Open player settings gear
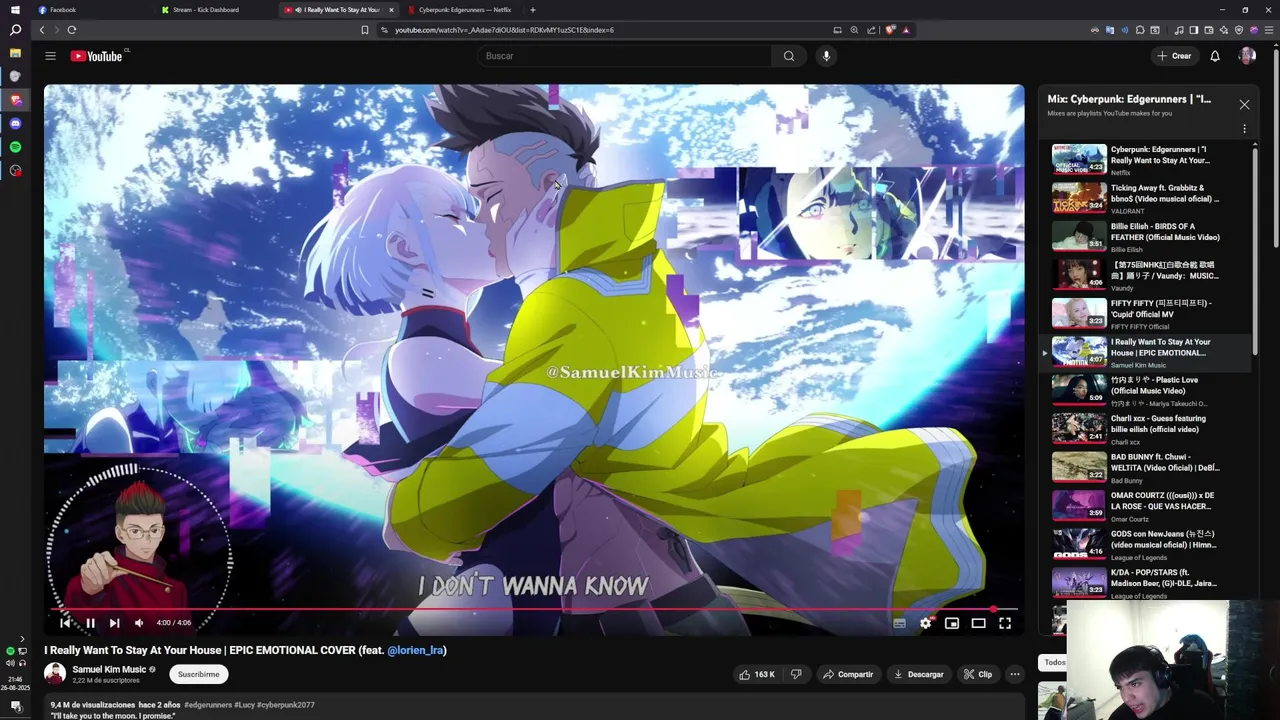 [925, 623]
